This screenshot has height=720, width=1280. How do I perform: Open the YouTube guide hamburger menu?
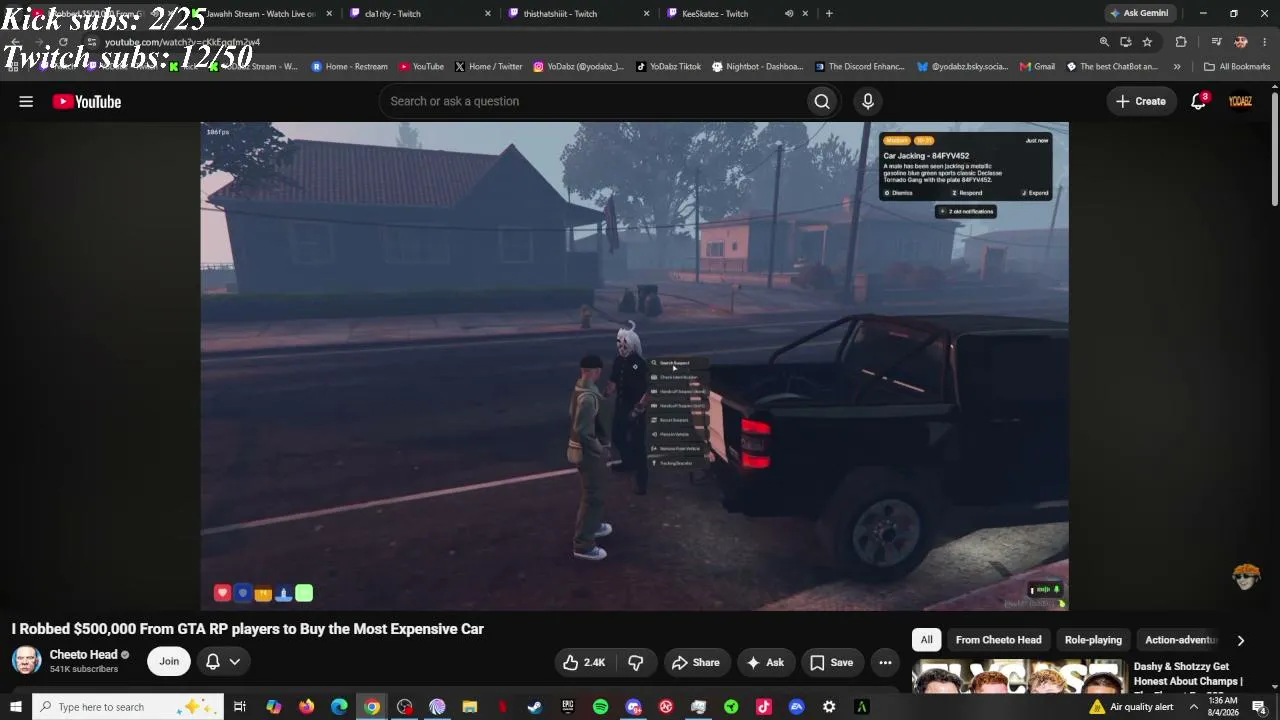26,101
